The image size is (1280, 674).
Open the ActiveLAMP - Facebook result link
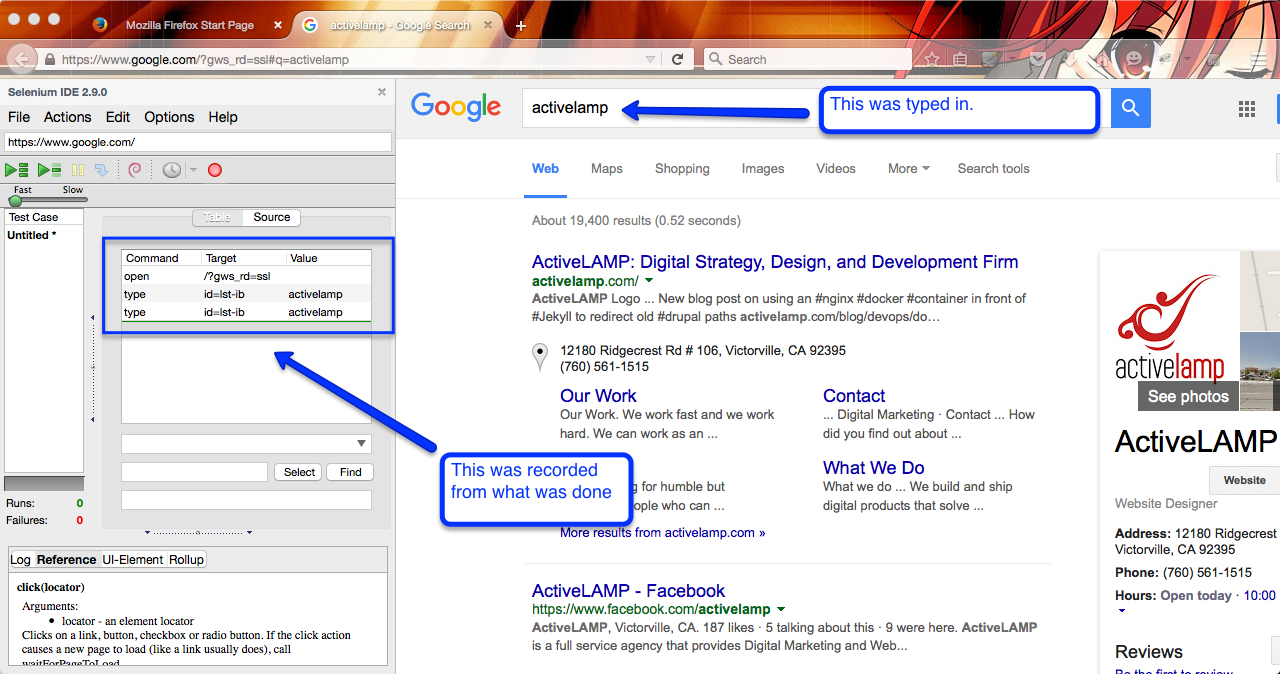628,591
